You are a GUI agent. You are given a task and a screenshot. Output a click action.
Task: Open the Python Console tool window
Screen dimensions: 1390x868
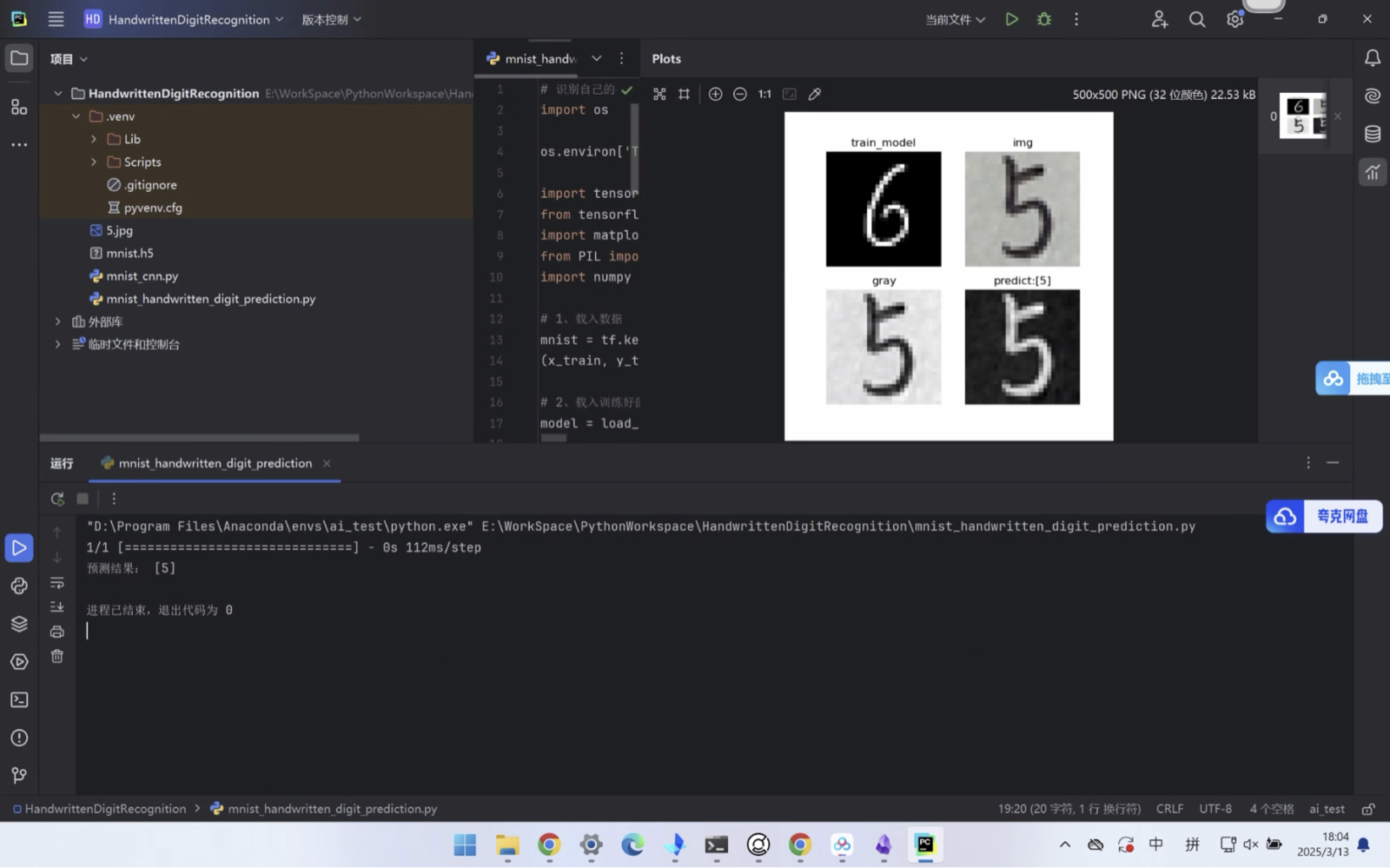pyautogui.click(x=19, y=586)
